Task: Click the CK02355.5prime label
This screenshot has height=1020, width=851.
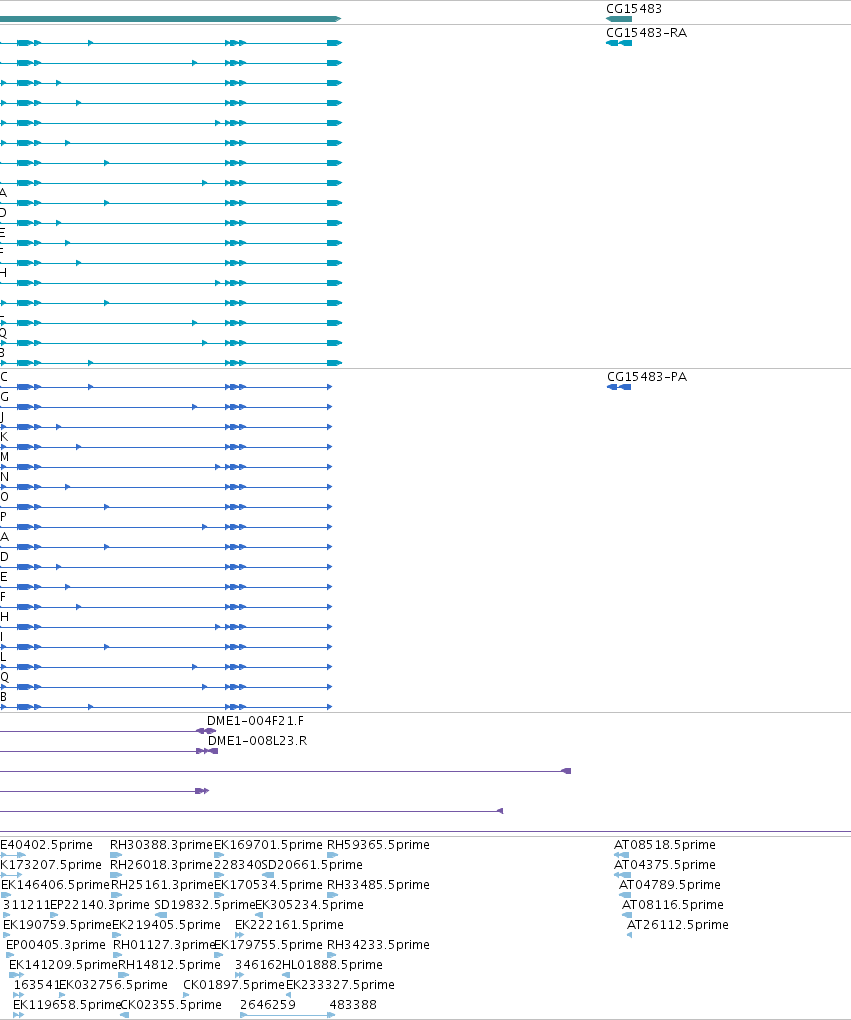Action: (x=171, y=1004)
